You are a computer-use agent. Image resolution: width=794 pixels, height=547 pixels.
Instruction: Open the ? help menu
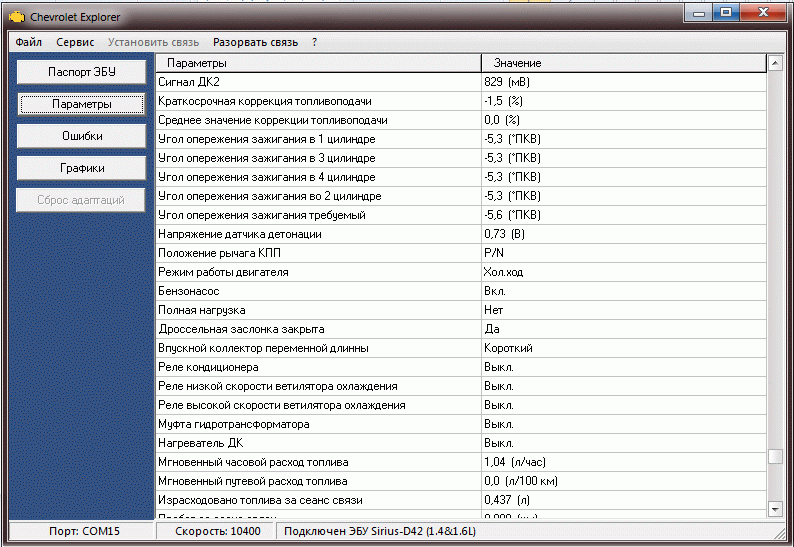point(314,42)
